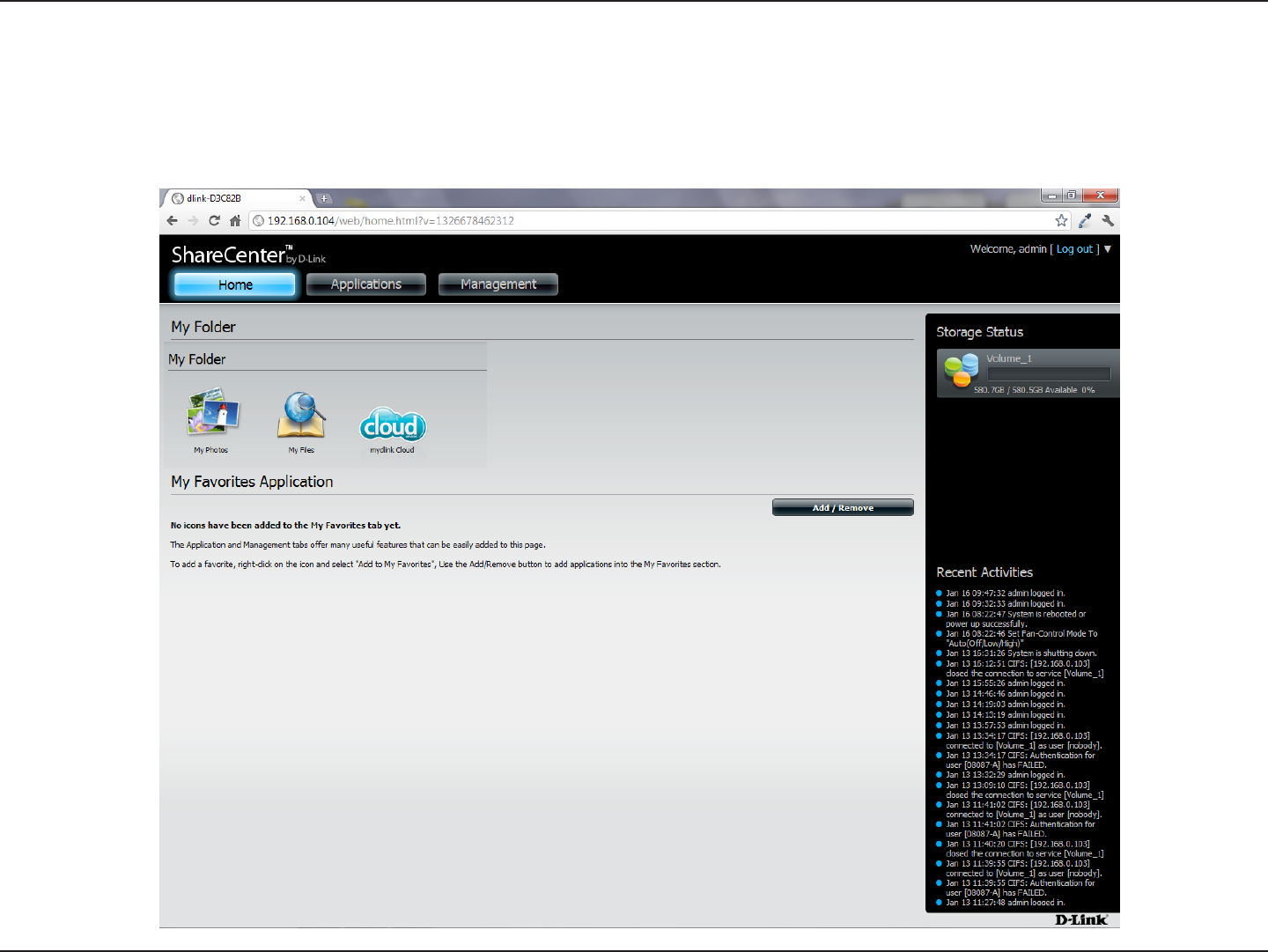
Task: Bookmark this page with the star icon
Action: [x=1062, y=221]
